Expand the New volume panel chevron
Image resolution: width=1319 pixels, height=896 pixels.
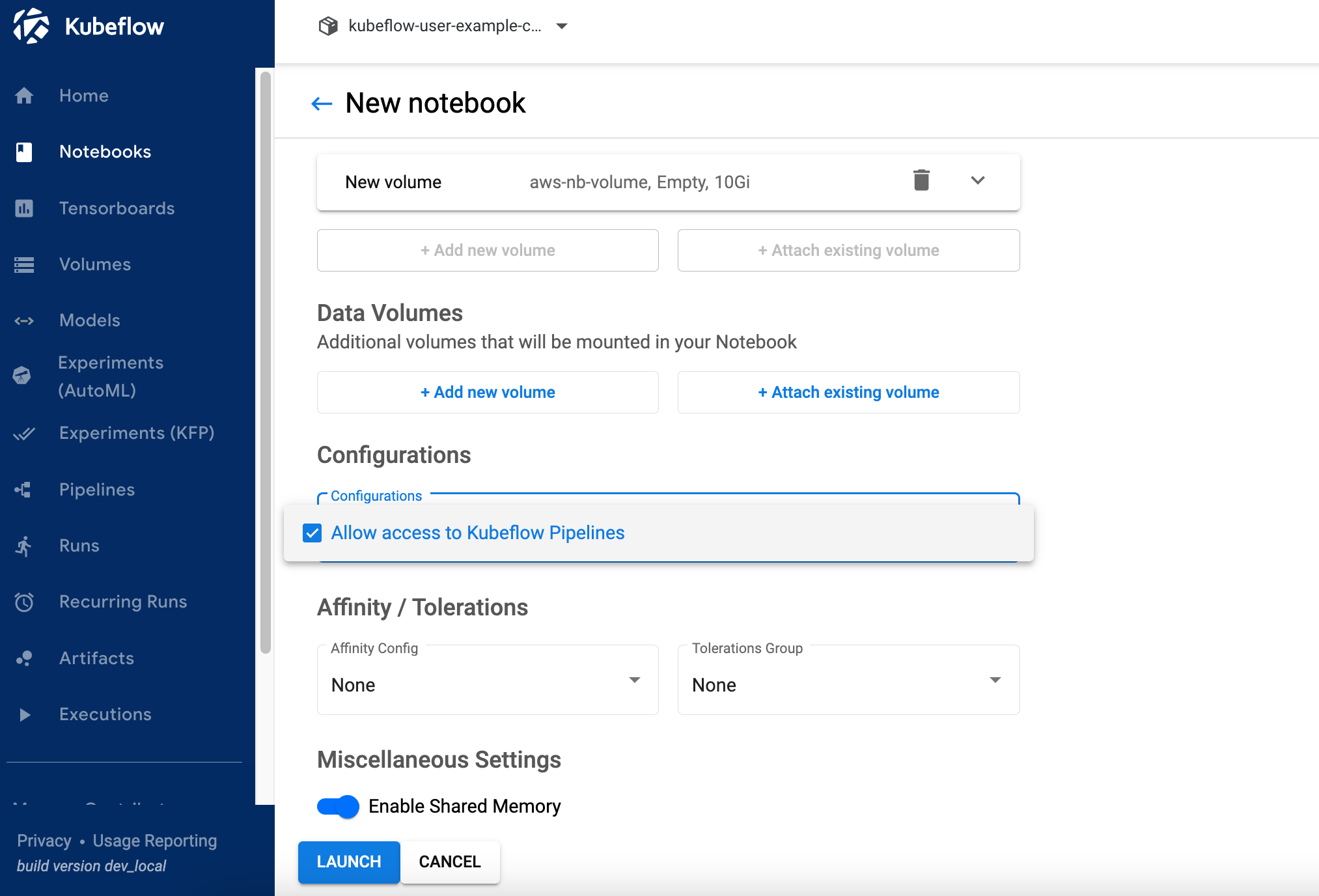point(978,180)
